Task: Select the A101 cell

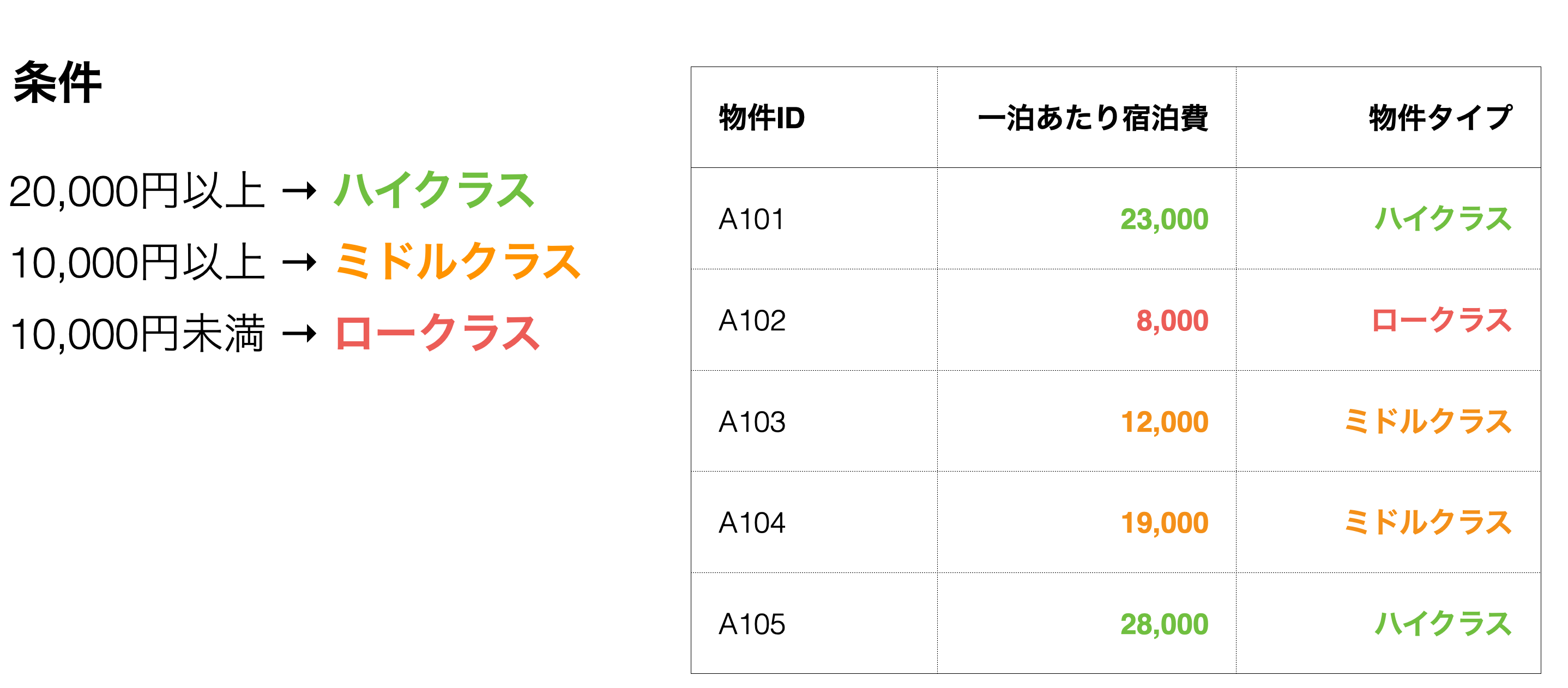Action: click(751, 219)
